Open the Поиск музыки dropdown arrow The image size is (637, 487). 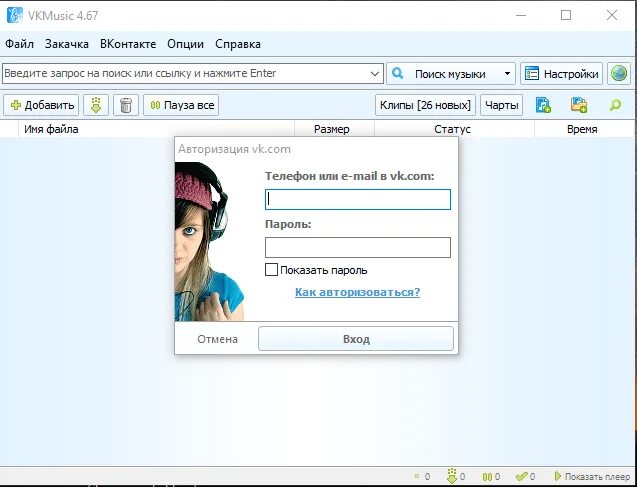pyautogui.click(x=507, y=74)
